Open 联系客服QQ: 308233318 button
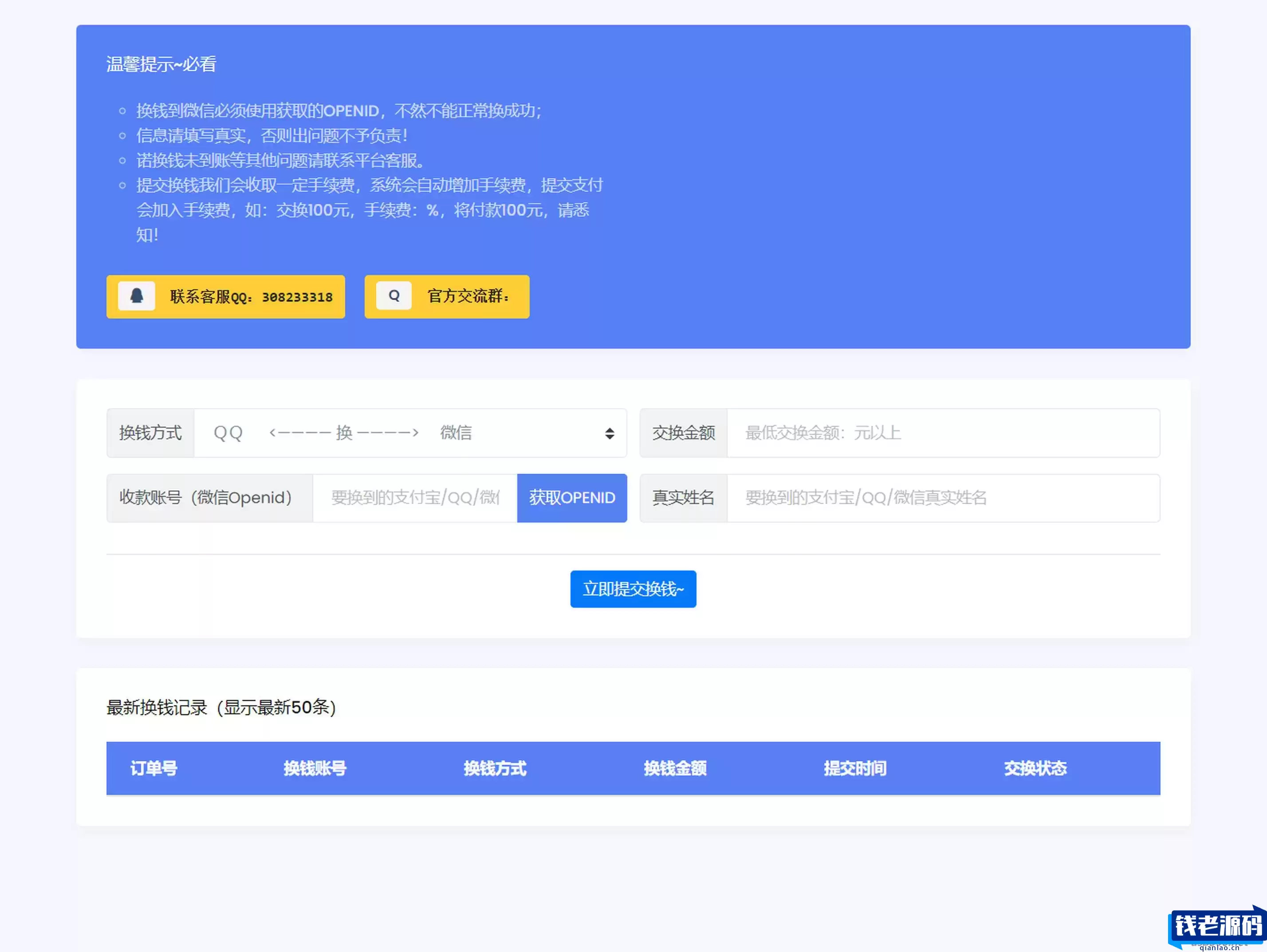Screen dimensions: 1267x952 (226, 297)
